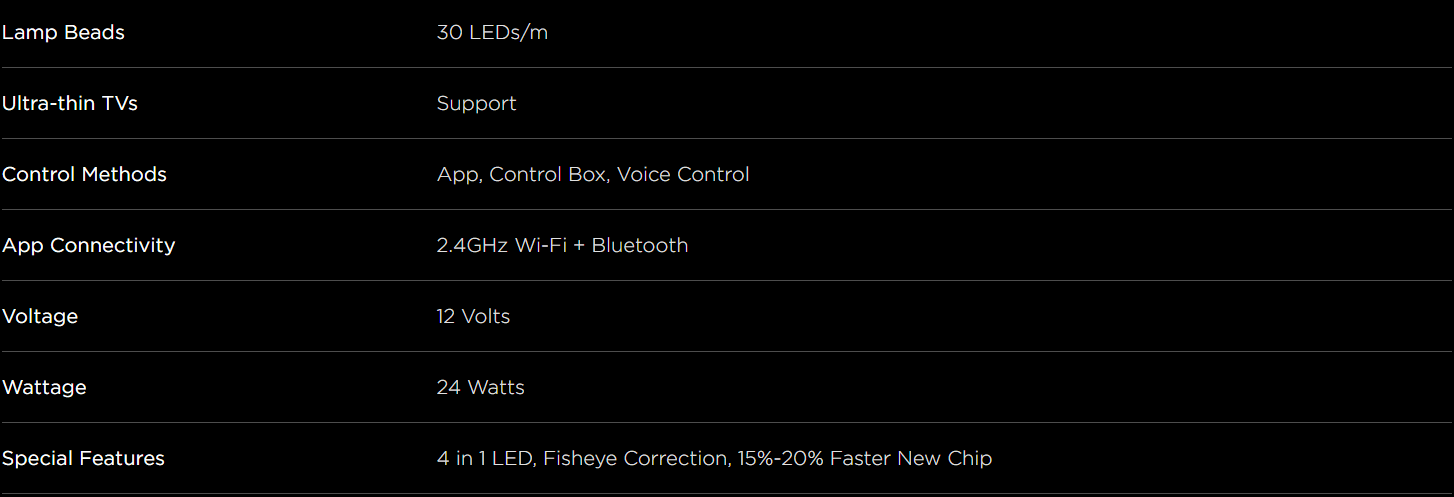The height and width of the screenshot is (497, 1454).
Task: Select Control Box in the methods list
Action: (x=547, y=174)
